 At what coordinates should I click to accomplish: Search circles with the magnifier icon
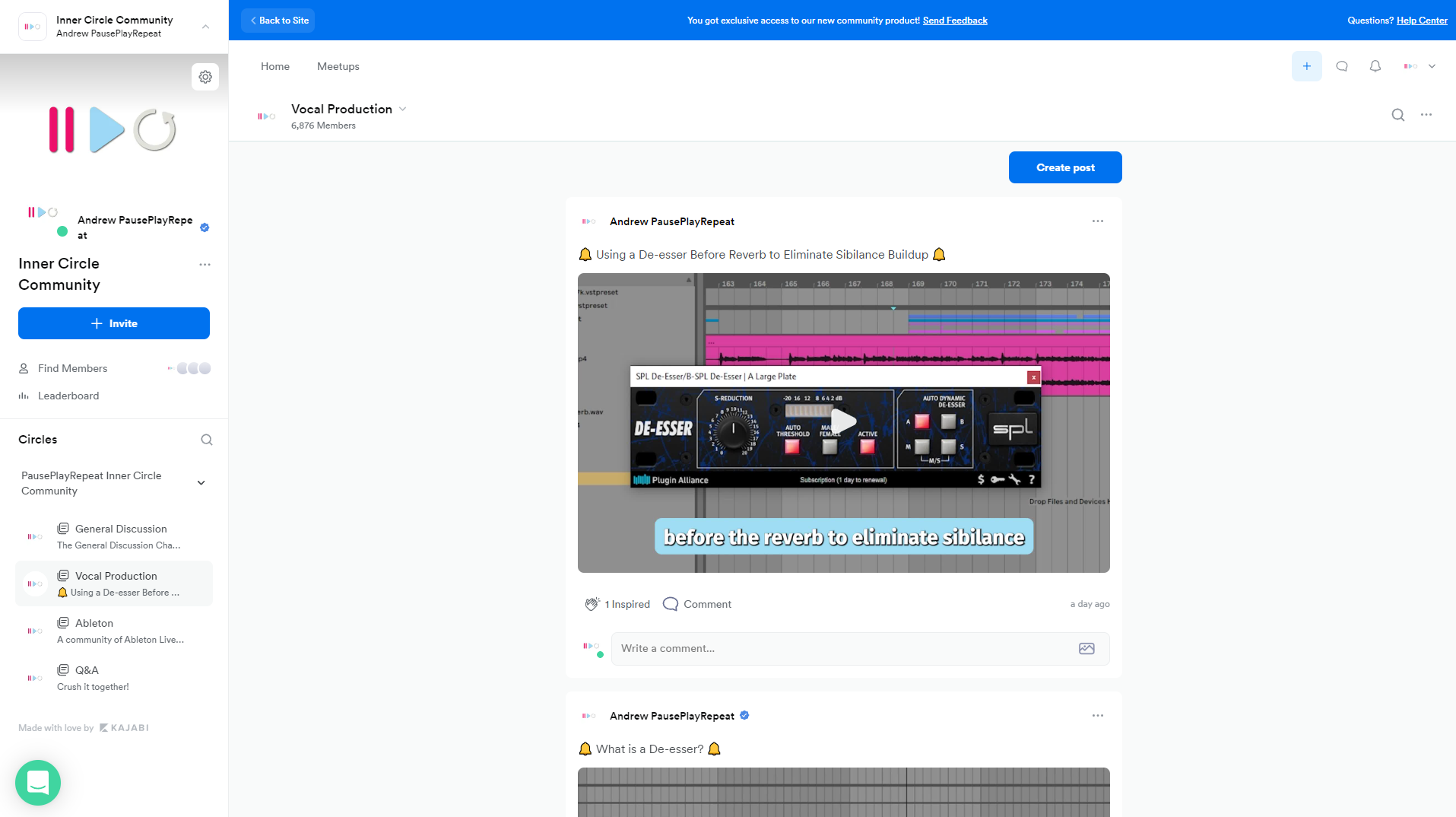(x=207, y=440)
